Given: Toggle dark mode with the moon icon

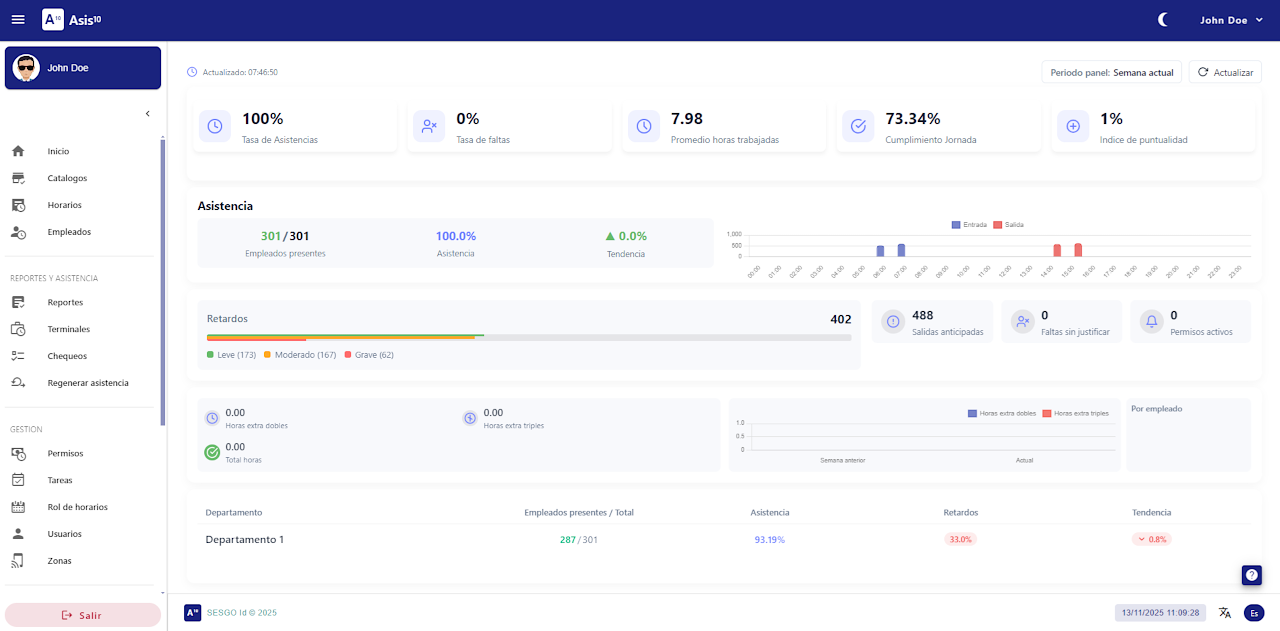Looking at the screenshot, I should [x=1162, y=19].
